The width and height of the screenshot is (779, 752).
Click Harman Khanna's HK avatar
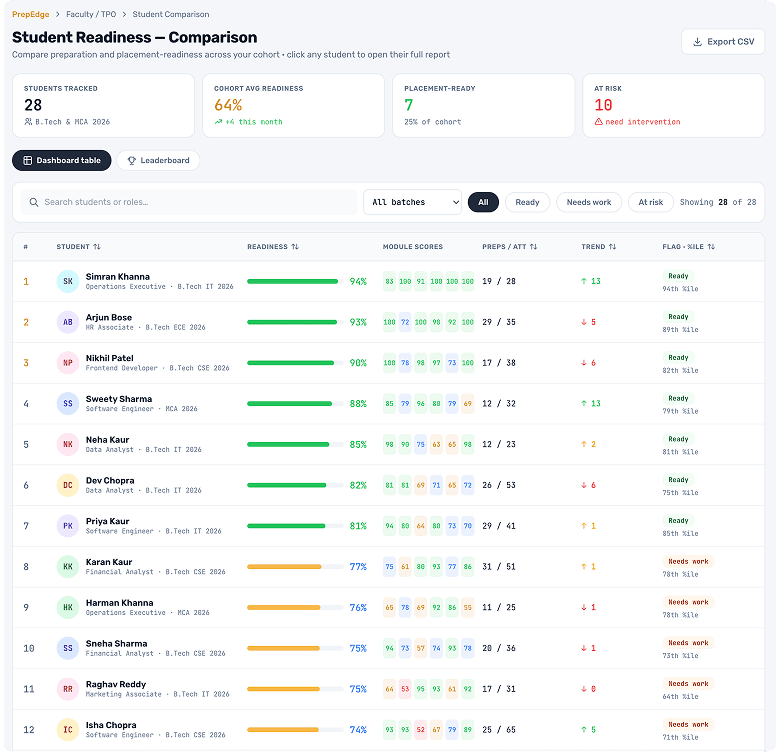(68, 607)
